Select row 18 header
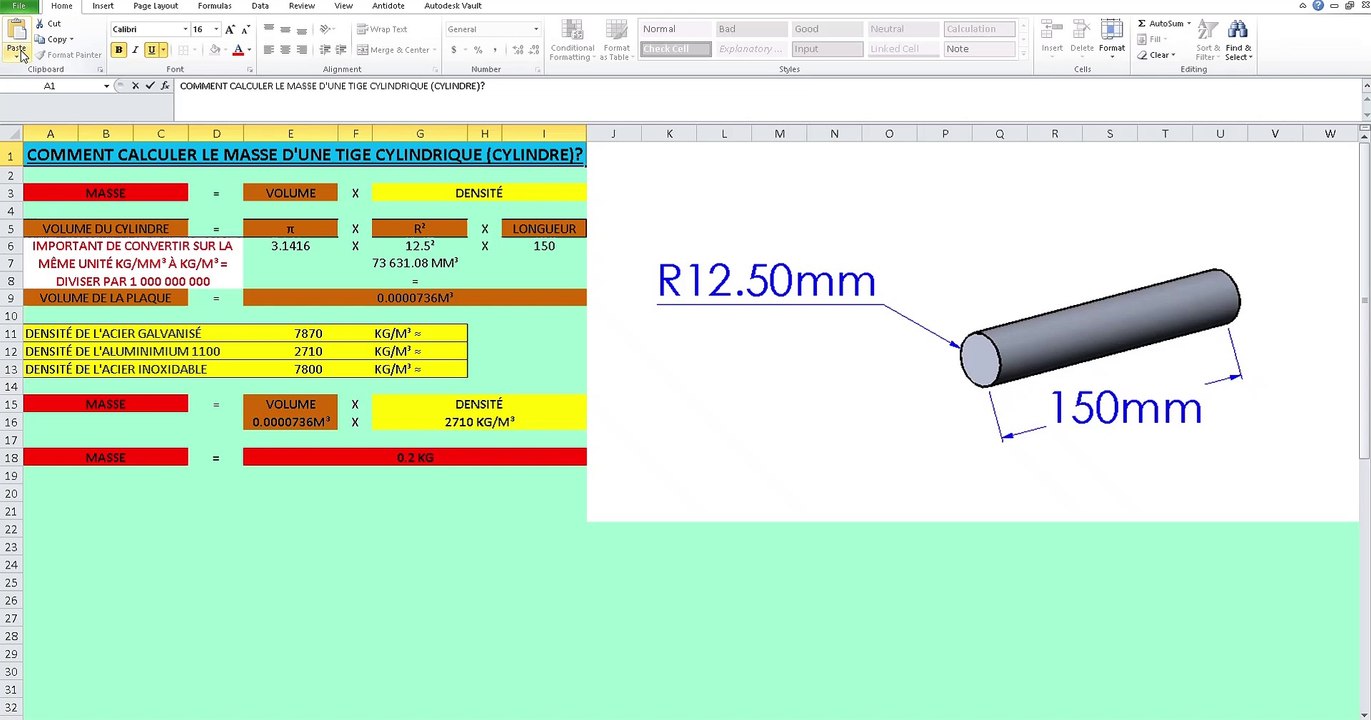 10,457
